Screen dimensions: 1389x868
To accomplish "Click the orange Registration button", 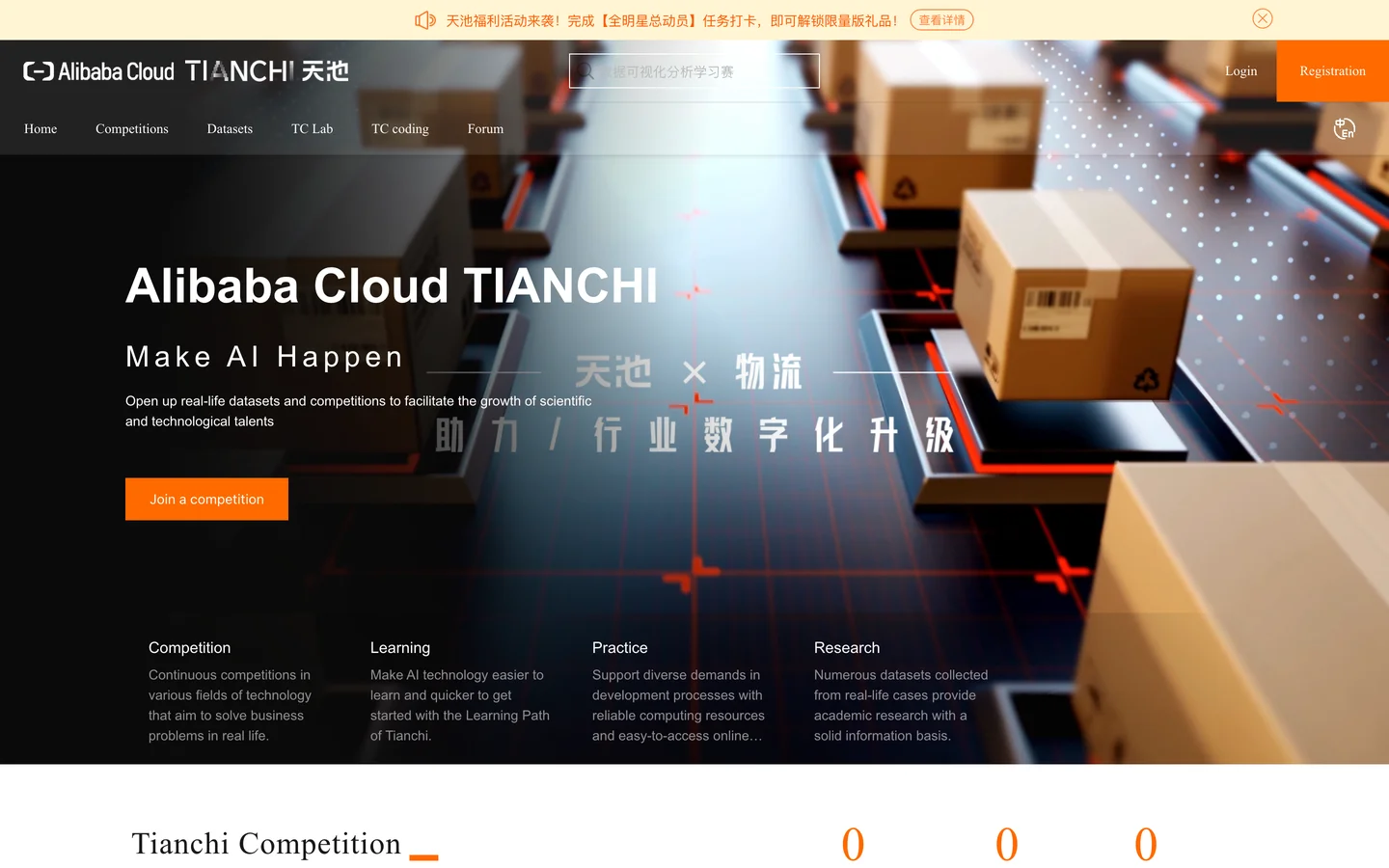I will pos(1332,71).
